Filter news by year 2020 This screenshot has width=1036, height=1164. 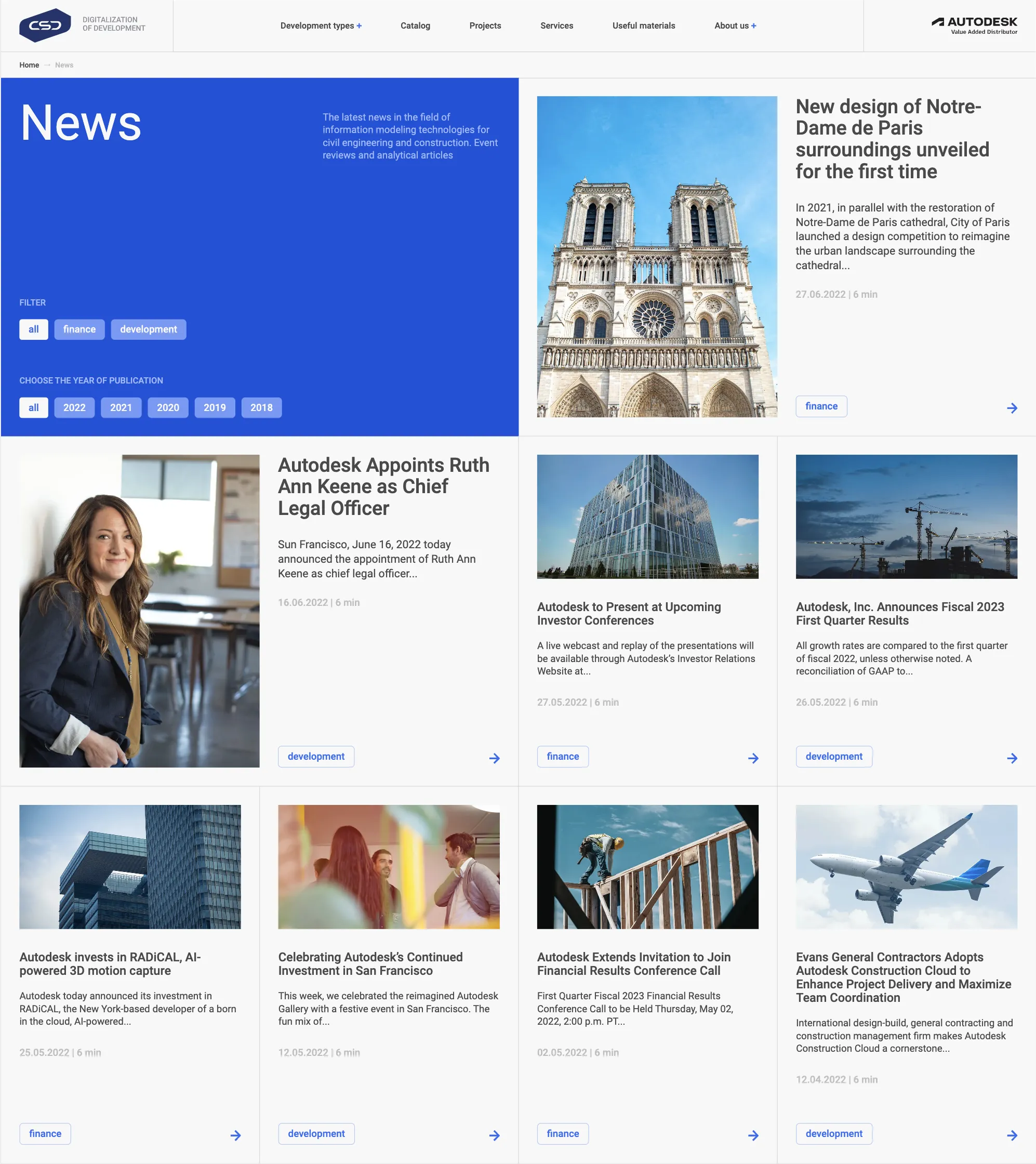point(168,408)
